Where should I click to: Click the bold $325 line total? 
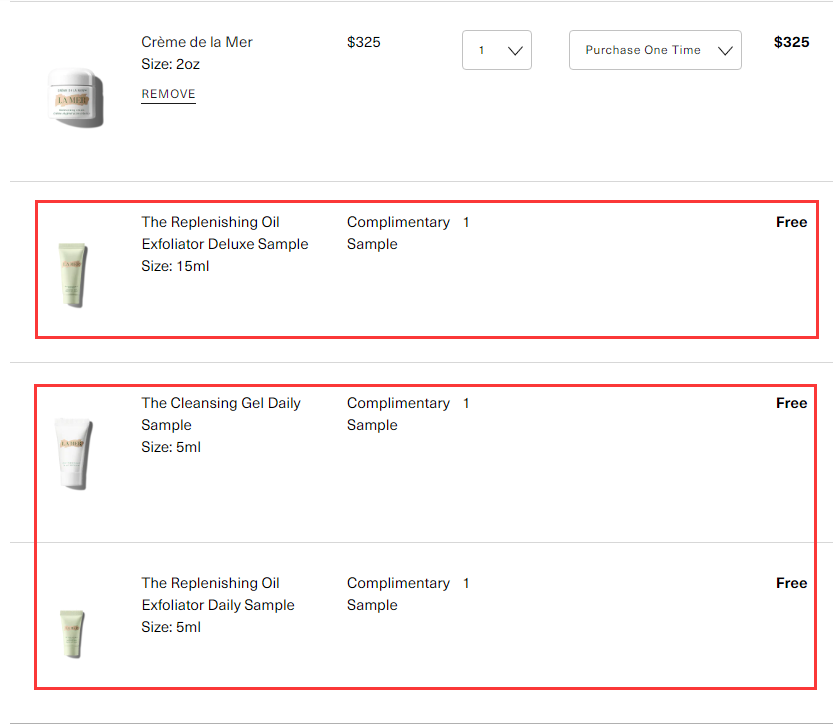click(791, 42)
